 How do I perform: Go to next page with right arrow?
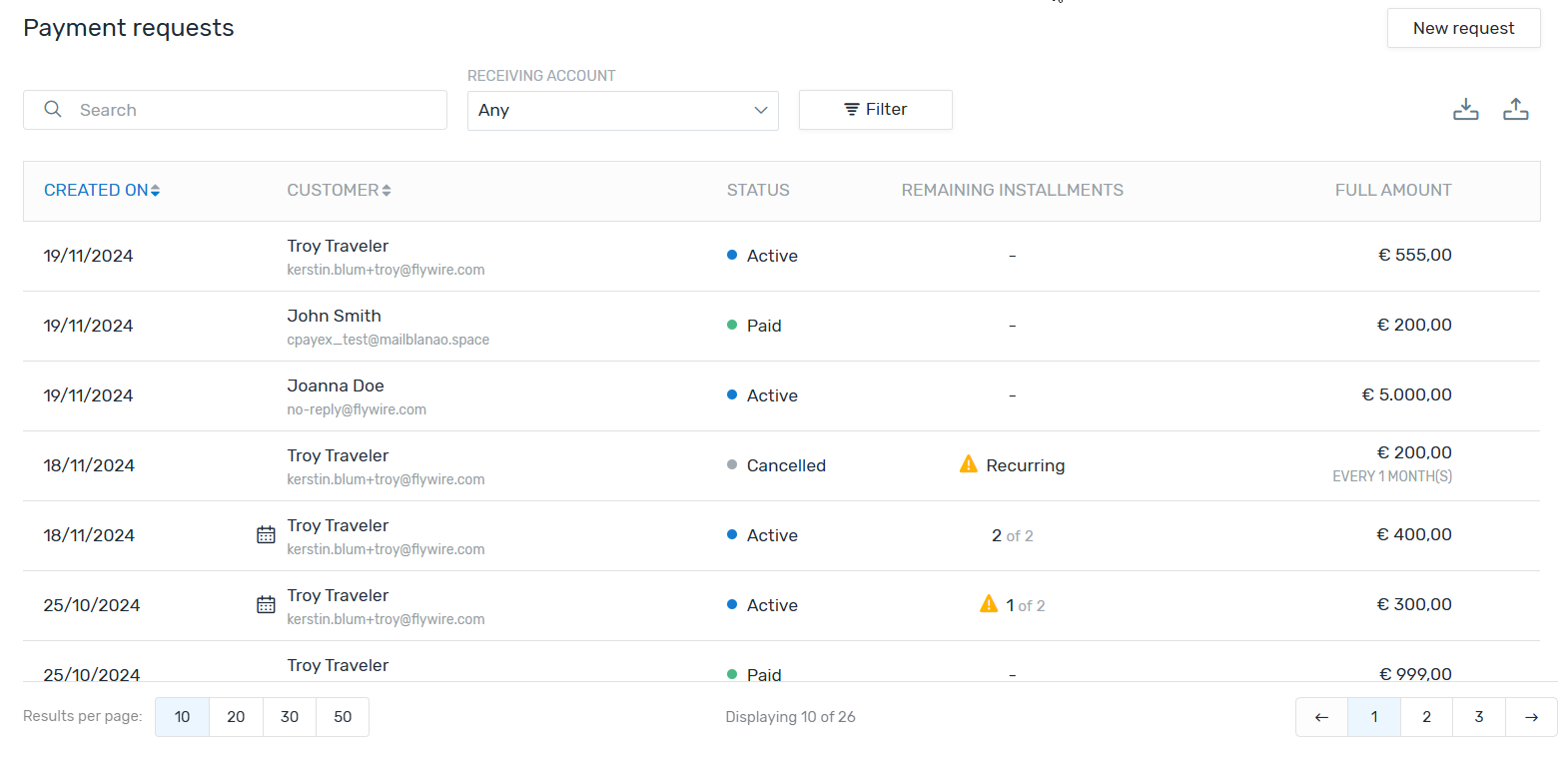pyautogui.click(x=1531, y=717)
